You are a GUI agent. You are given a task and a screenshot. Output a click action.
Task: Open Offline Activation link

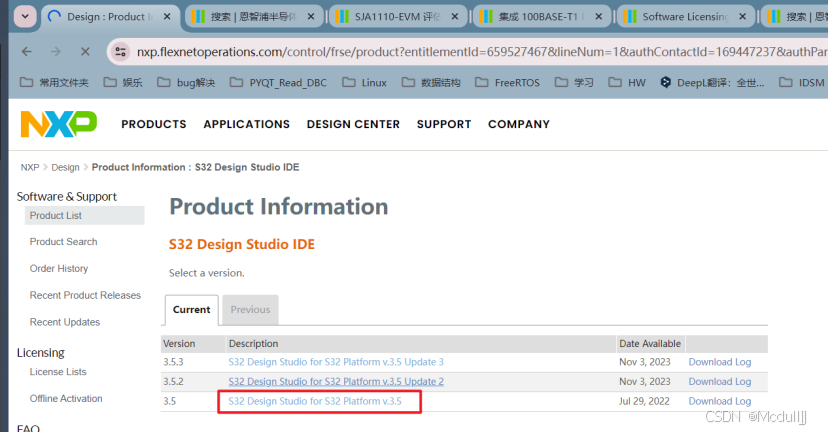click(x=66, y=399)
